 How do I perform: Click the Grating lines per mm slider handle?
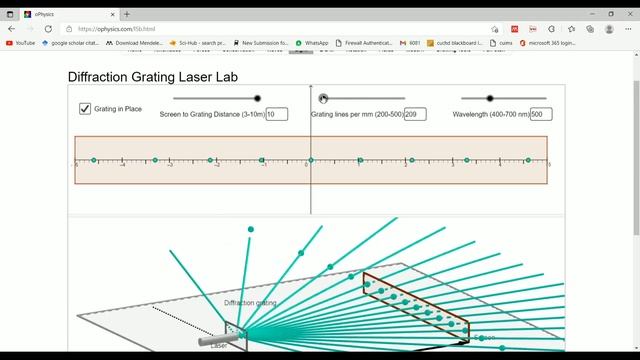pos(323,98)
